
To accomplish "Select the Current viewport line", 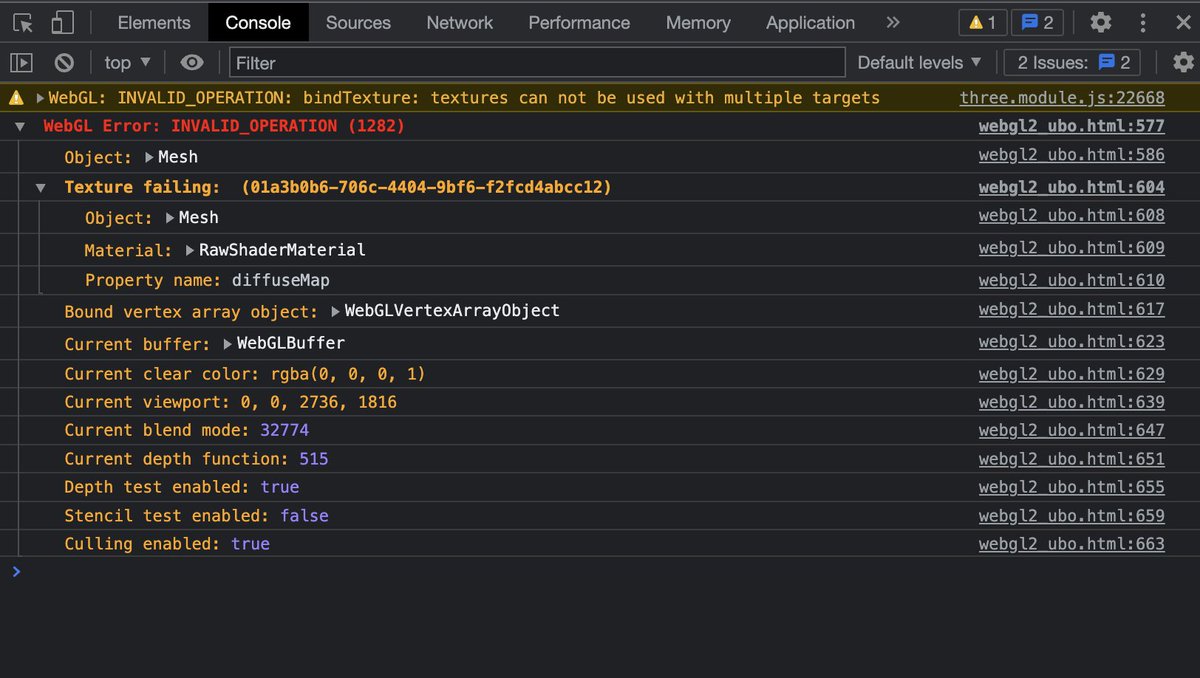I will [x=230, y=402].
